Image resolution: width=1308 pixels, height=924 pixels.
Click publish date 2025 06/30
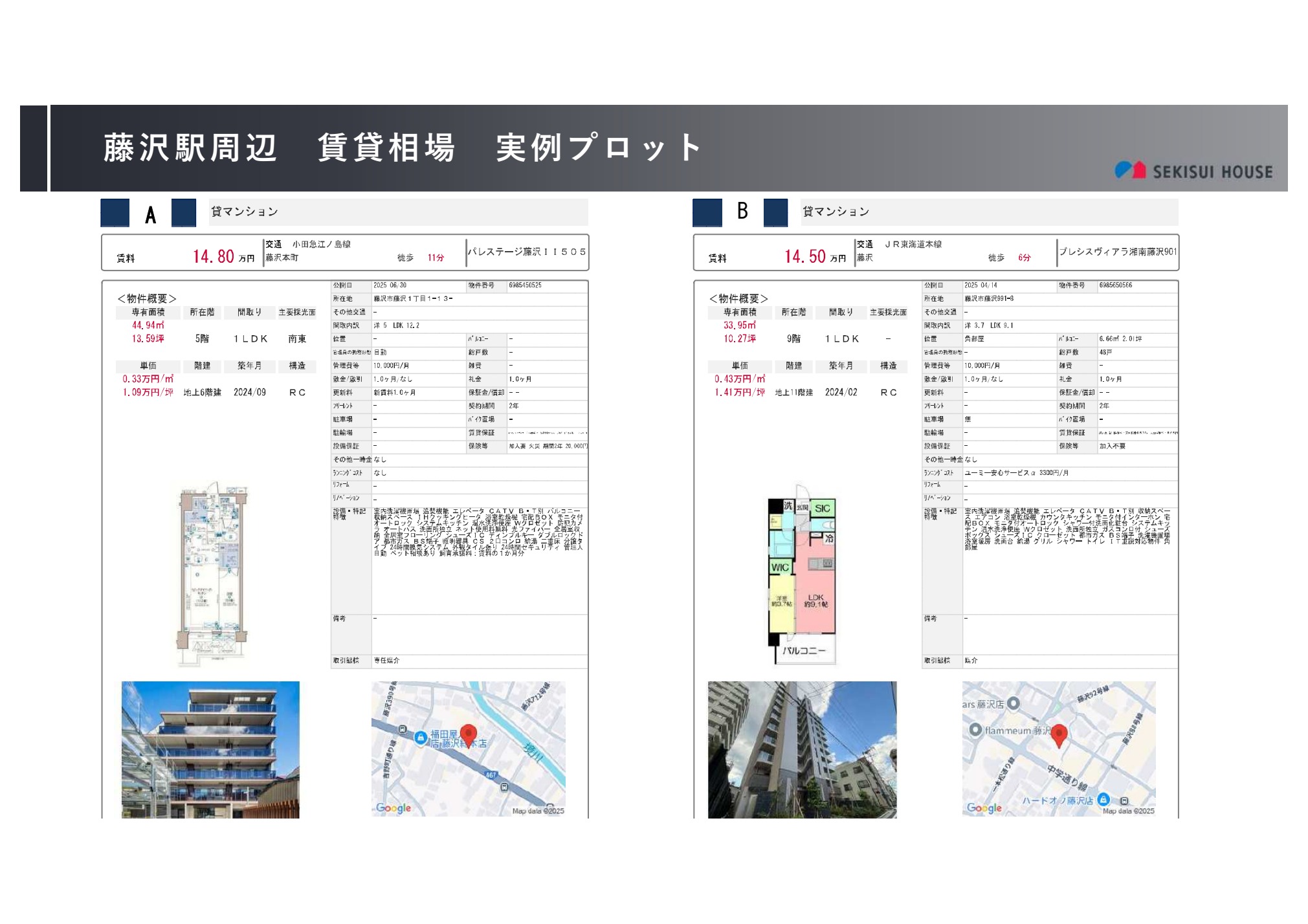390,285
